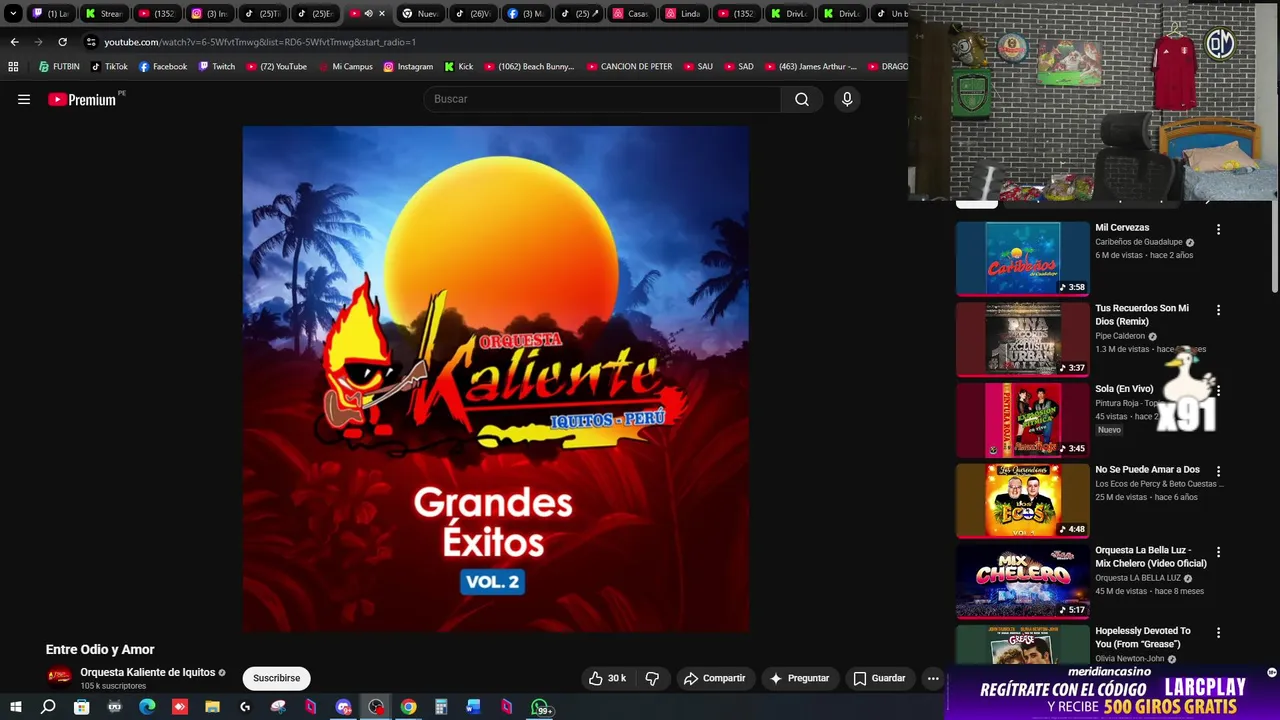Open the Facebook bookmark
The height and width of the screenshot is (720, 1280).
click(163, 67)
